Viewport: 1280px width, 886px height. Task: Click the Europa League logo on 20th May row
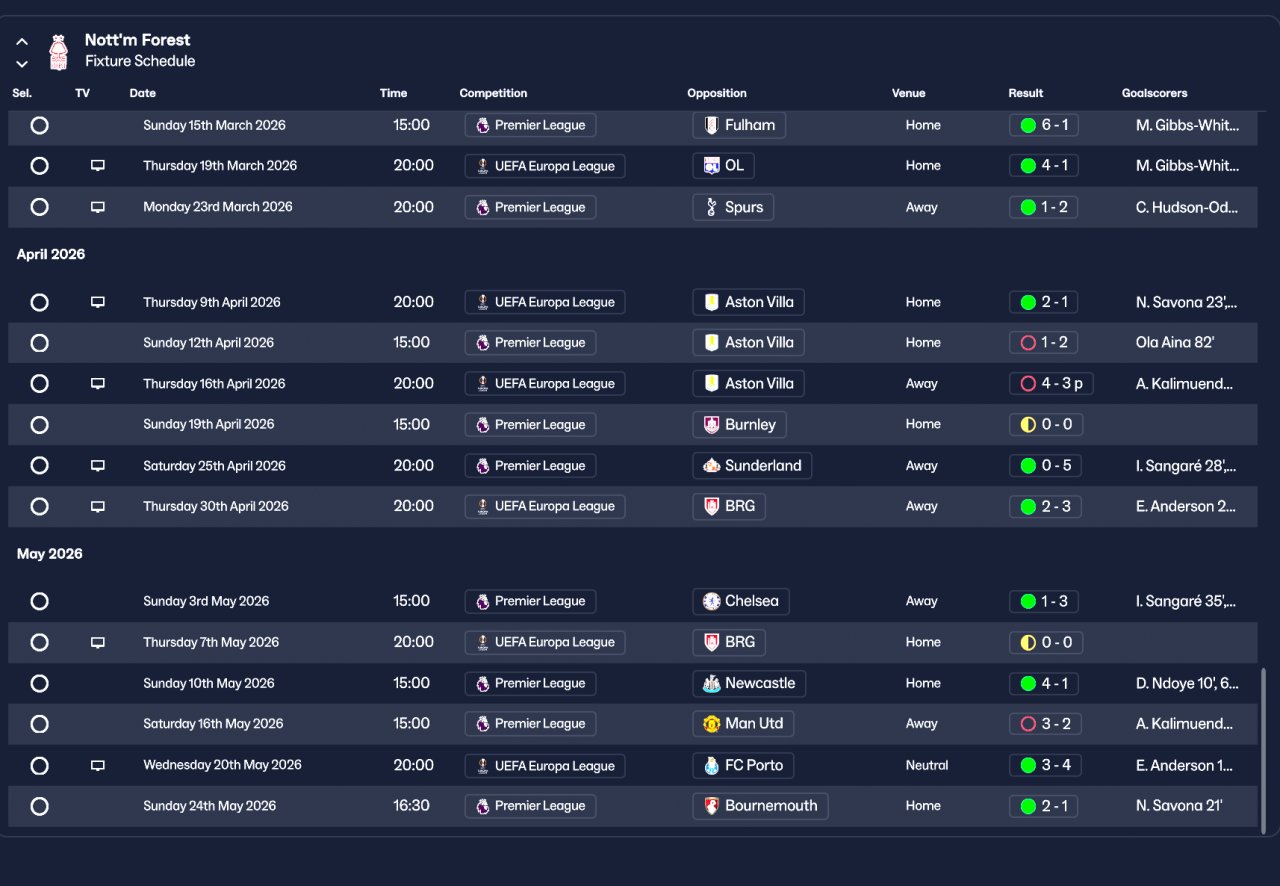483,766
